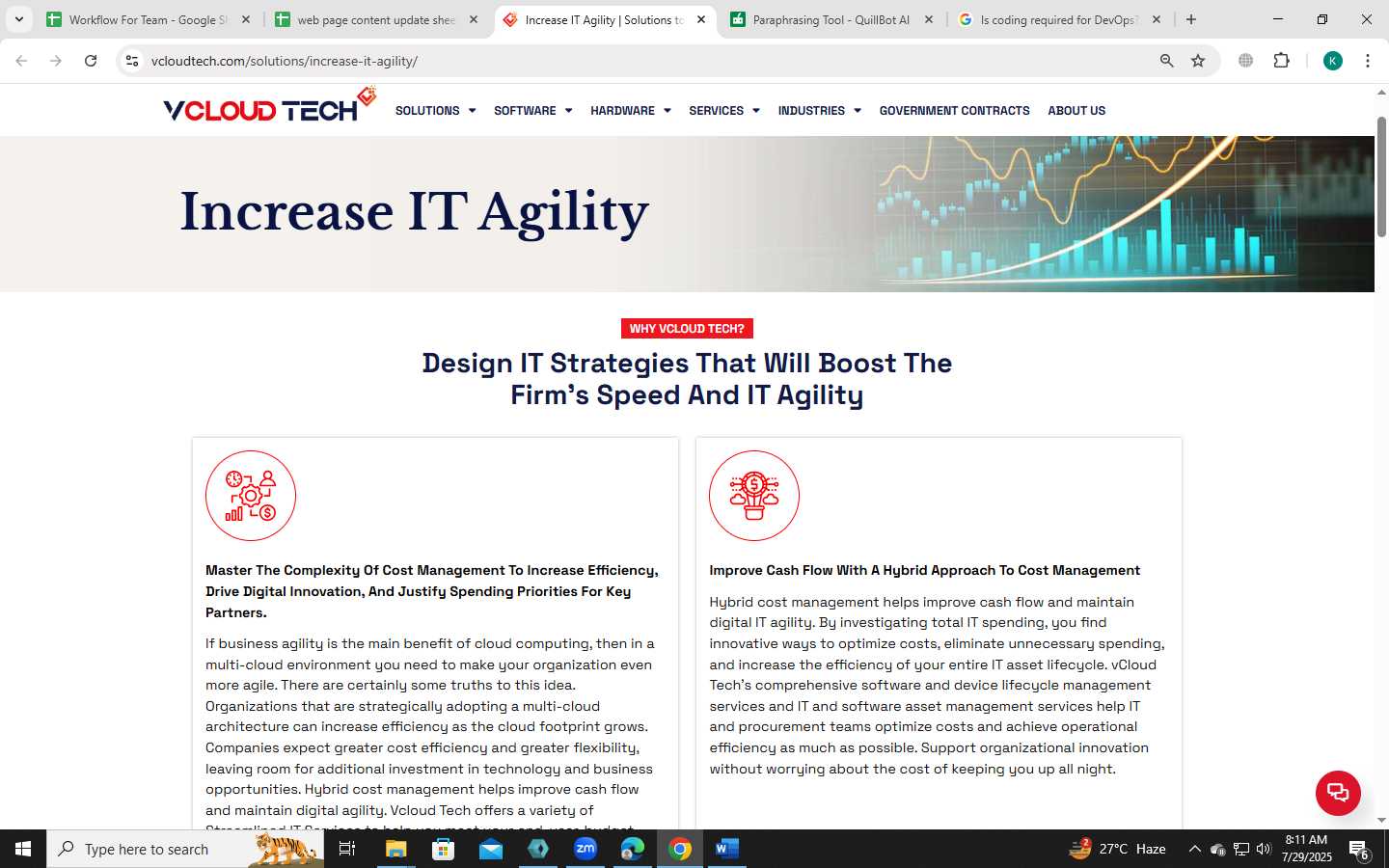Reload the current page
This screenshot has width=1389, height=868.
click(x=91, y=61)
